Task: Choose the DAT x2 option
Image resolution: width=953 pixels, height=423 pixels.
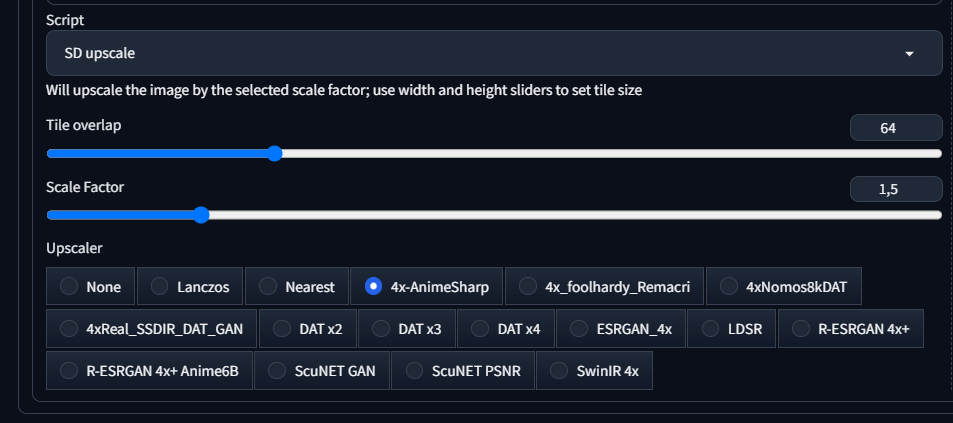Action: coord(308,329)
